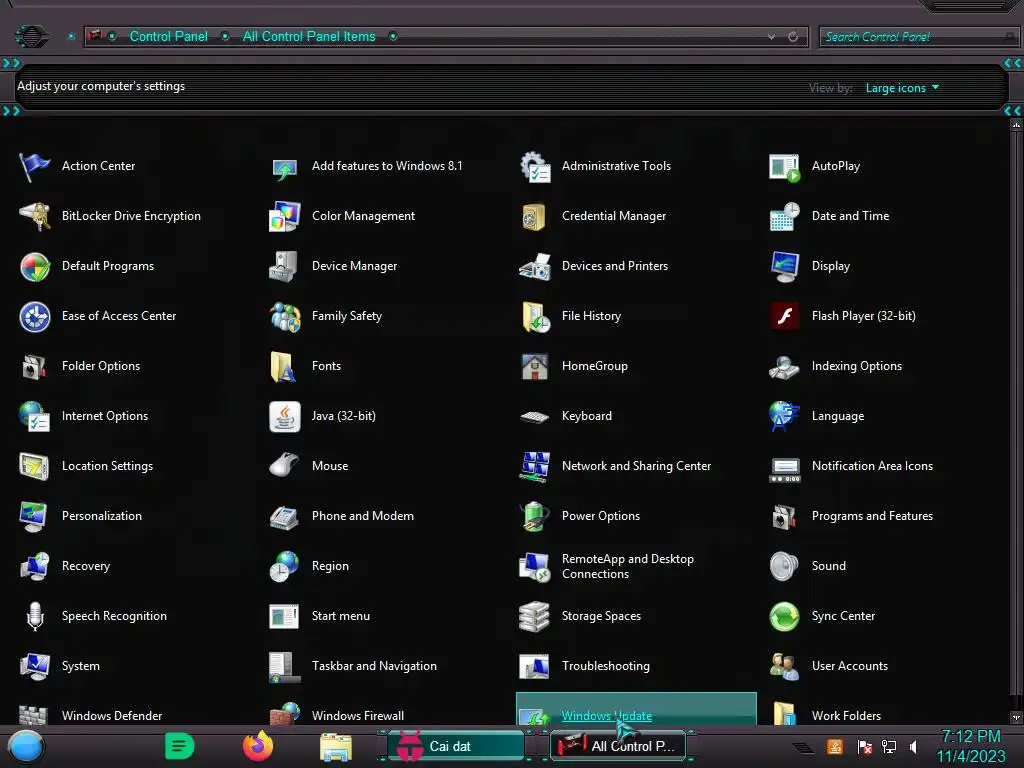The image size is (1024, 768).
Task: Click the Region globe clock icon
Action: [285, 566]
